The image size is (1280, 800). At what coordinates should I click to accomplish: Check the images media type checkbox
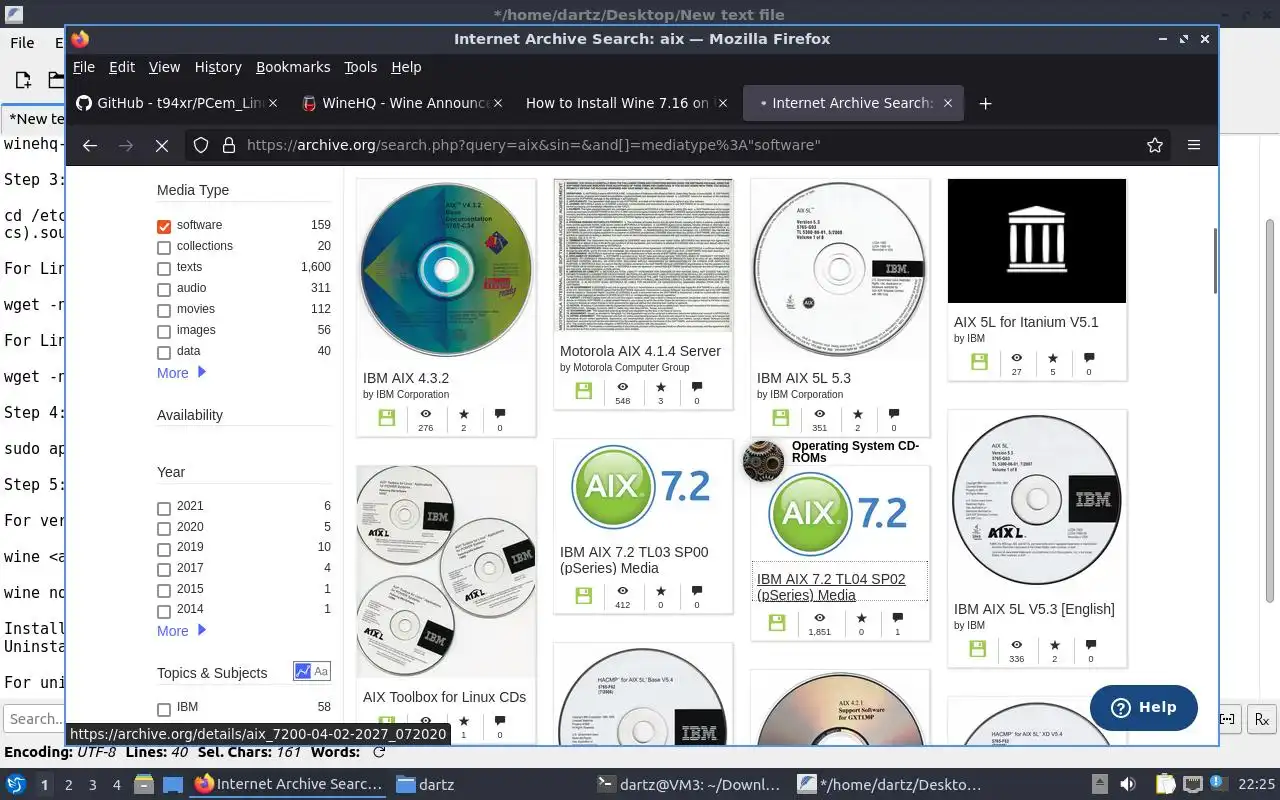click(164, 331)
